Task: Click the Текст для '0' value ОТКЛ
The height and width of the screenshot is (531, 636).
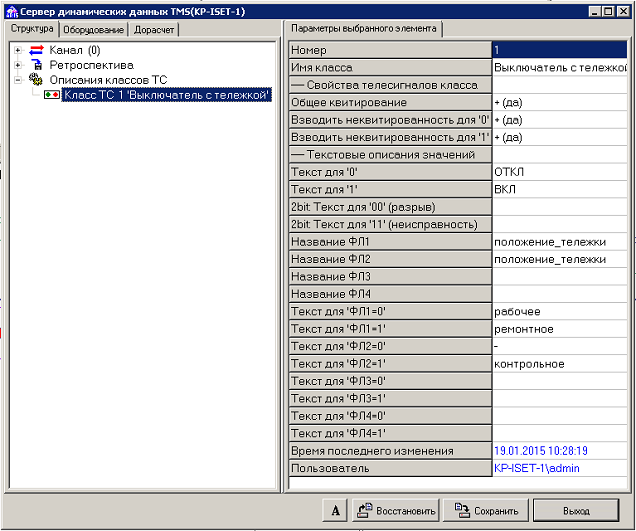Action: [x=559, y=171]
